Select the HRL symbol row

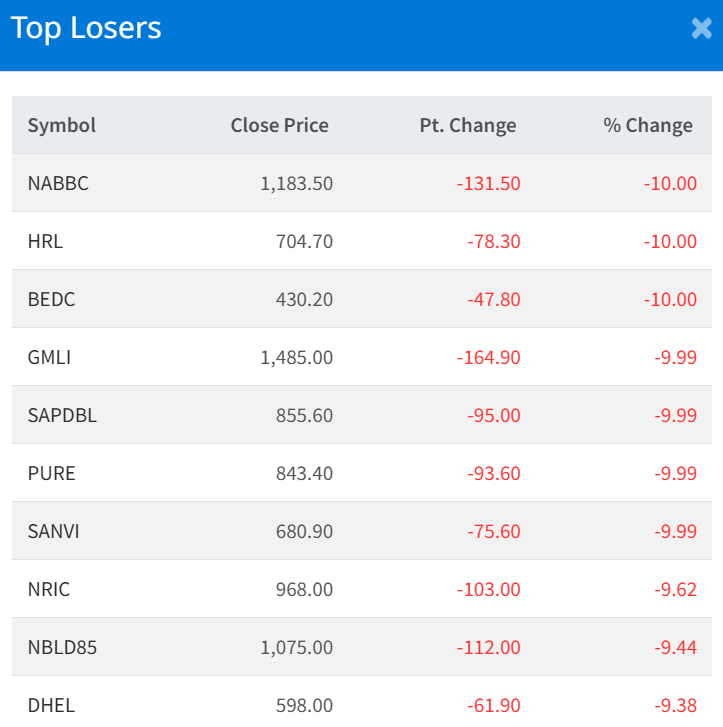pos(45,241)
